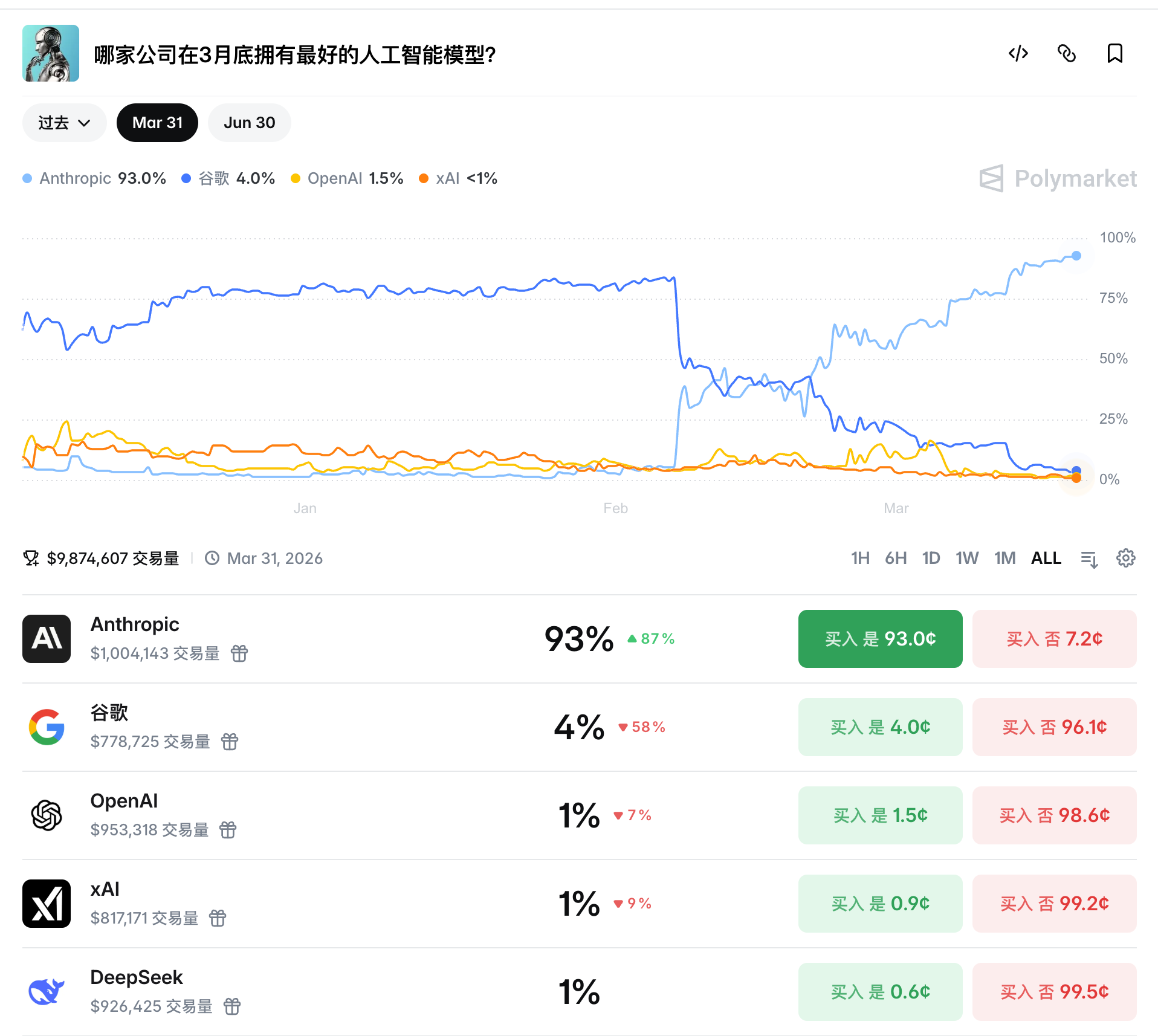Buy Yes on OpenAI at 1.5¢
The width and height of the screenshot is (1158, 1036).
point(880,815)
